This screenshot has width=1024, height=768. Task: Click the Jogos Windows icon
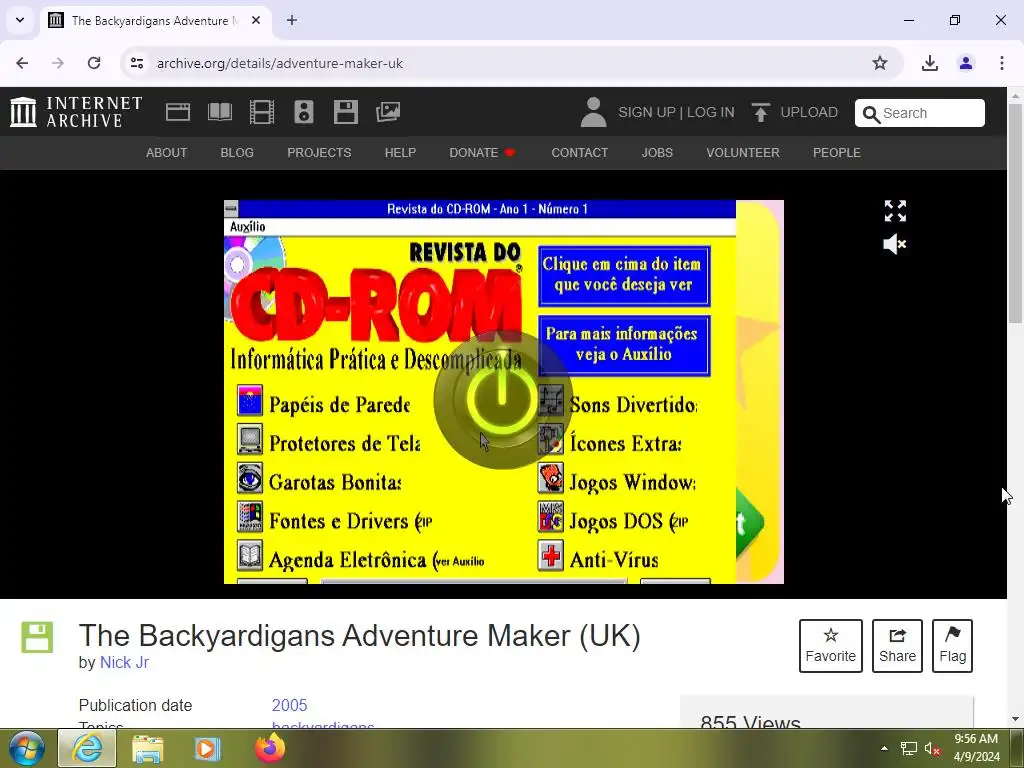coord(551,478)
